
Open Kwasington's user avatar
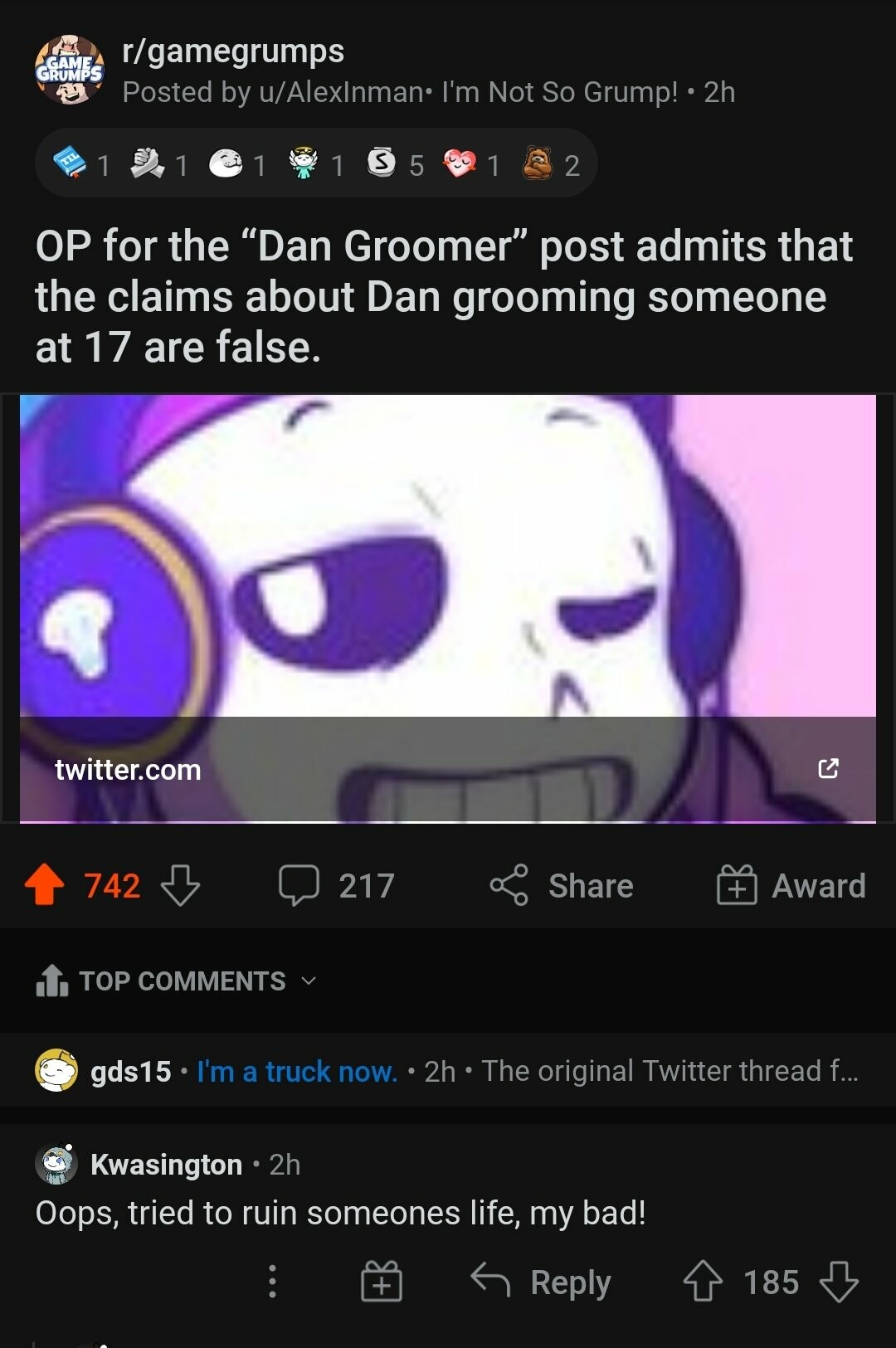tap(56, 1164)
